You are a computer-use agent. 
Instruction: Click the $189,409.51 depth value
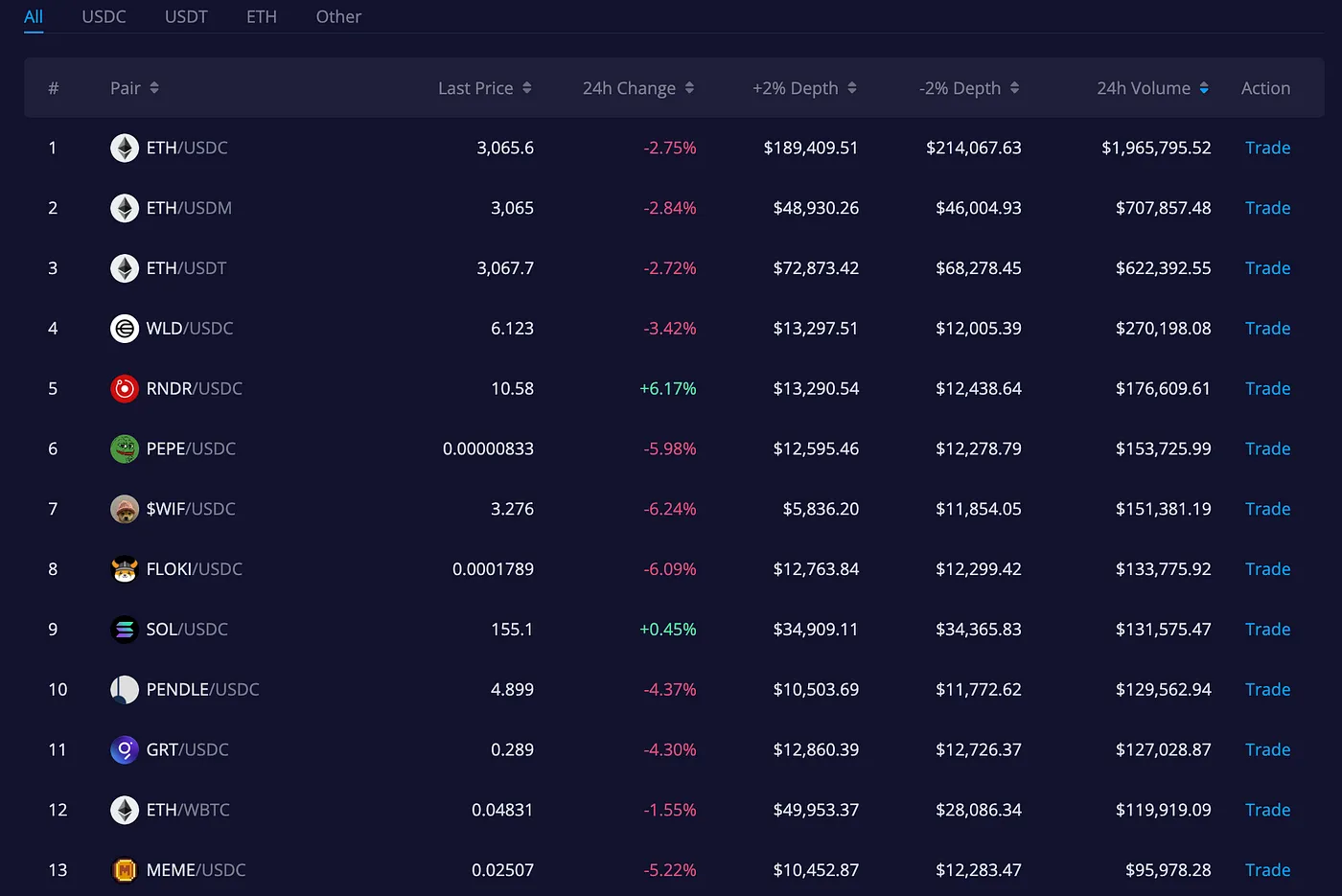pos(811,148)
